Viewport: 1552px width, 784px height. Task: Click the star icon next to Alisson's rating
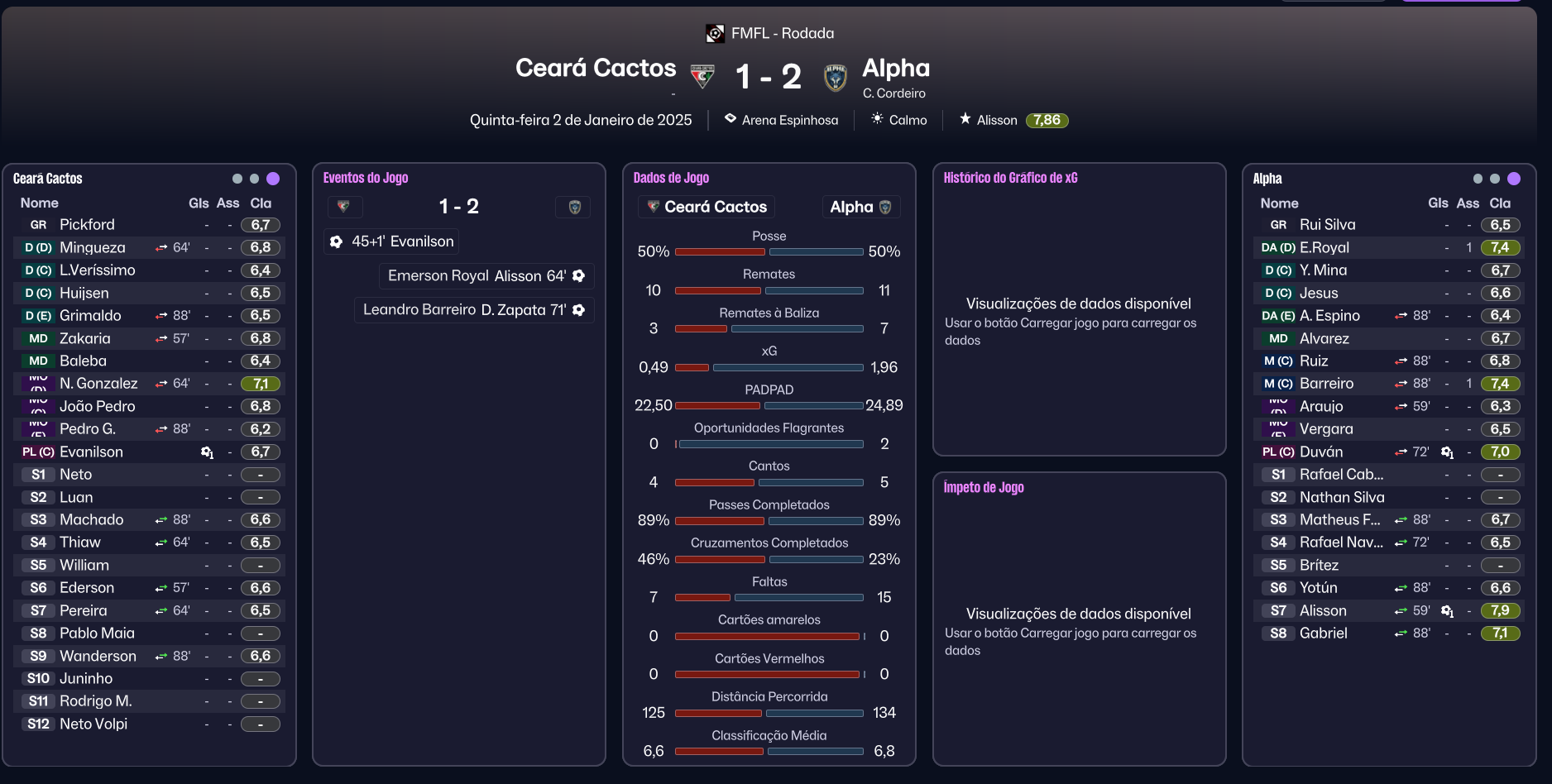click(965, 119)
